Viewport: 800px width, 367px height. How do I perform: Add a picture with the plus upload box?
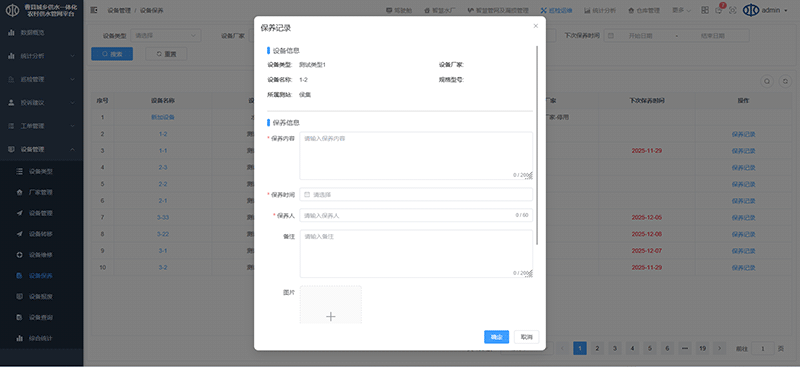coord(331,306)
